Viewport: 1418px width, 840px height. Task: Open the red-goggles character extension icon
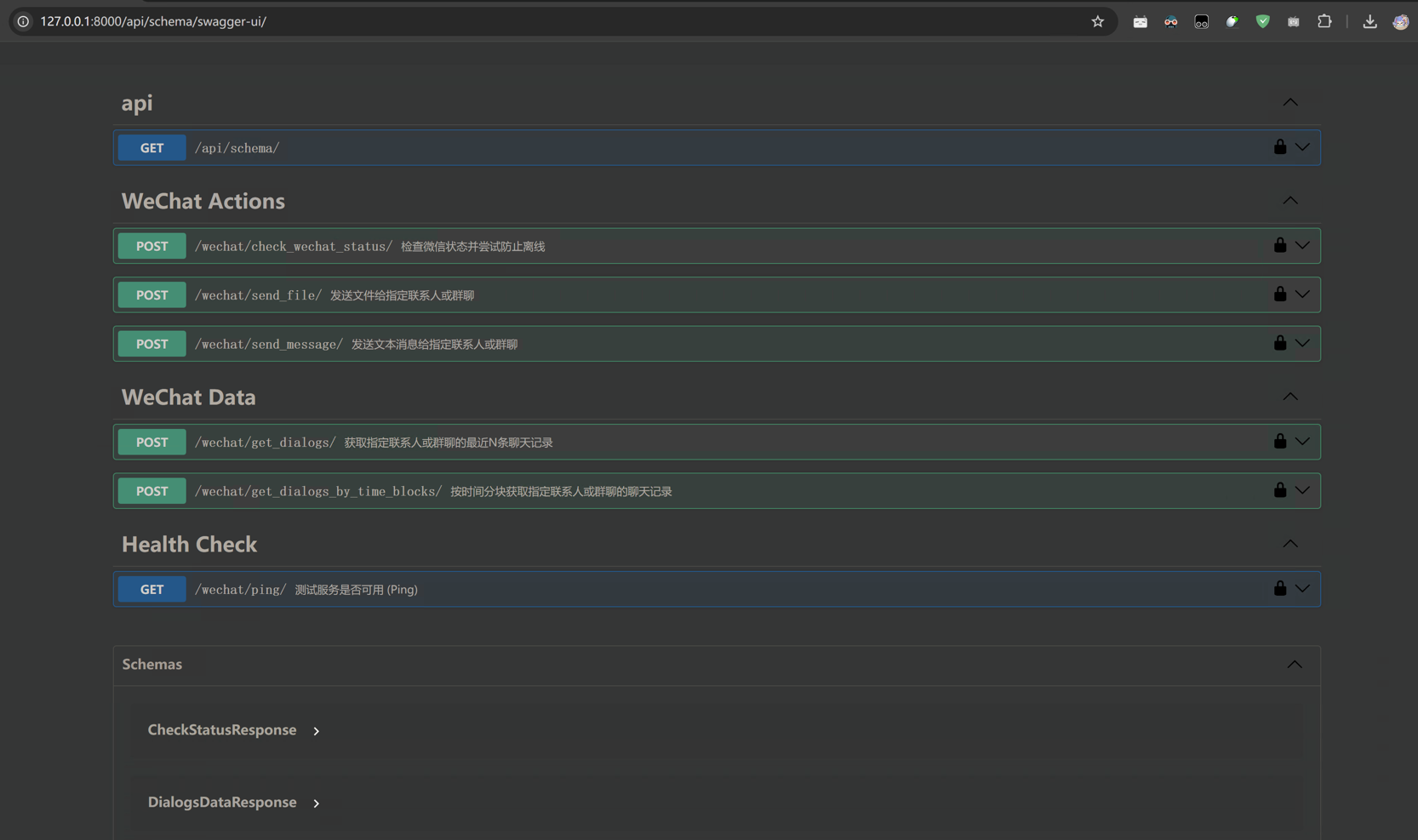click(1171, 22)
